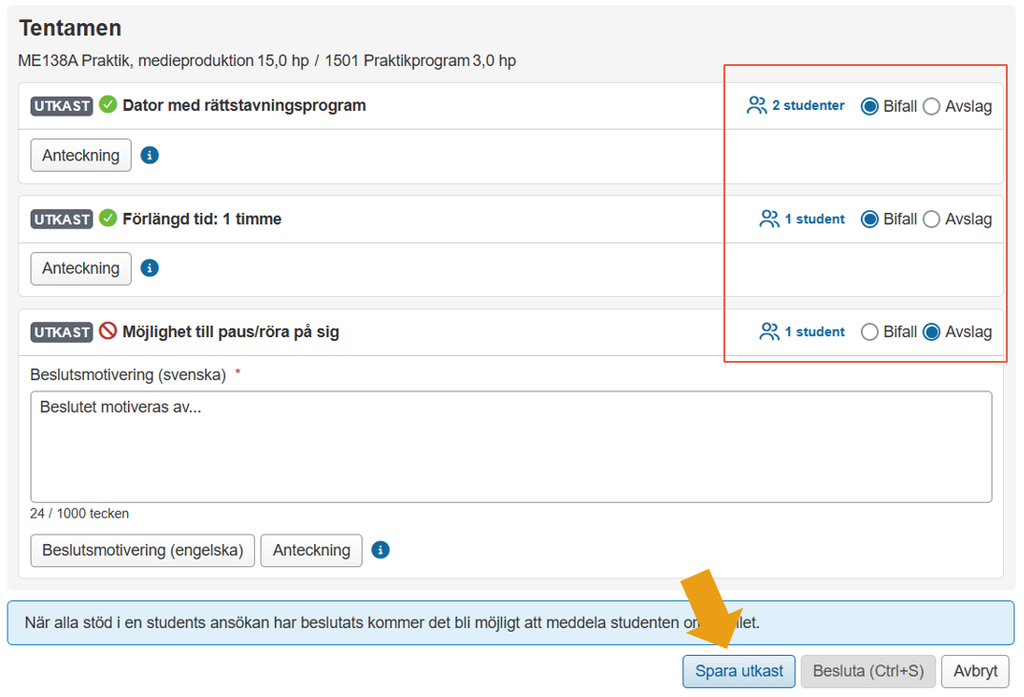Click the Tentamen heading
1024x697 pixels.
(x=70, y=28)
